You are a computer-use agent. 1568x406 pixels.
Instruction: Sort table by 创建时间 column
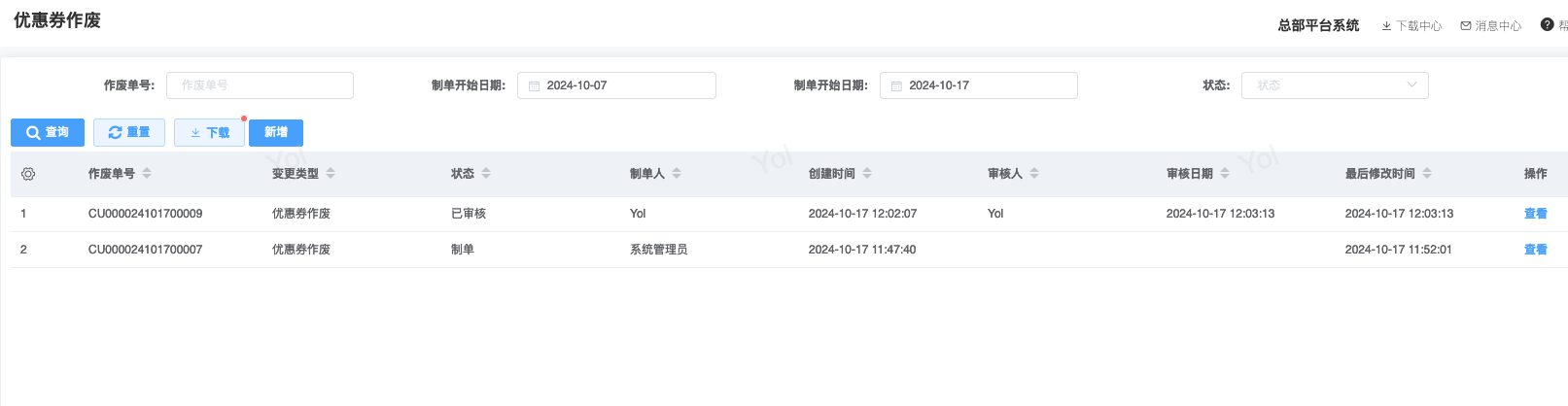(867, 174)
